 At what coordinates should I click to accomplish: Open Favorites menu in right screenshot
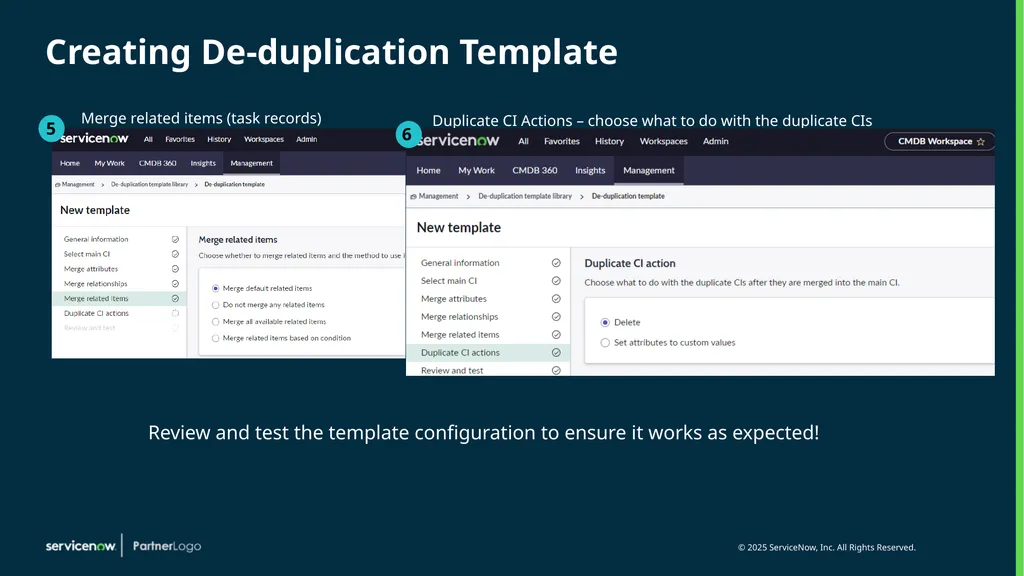pos(562,142)
